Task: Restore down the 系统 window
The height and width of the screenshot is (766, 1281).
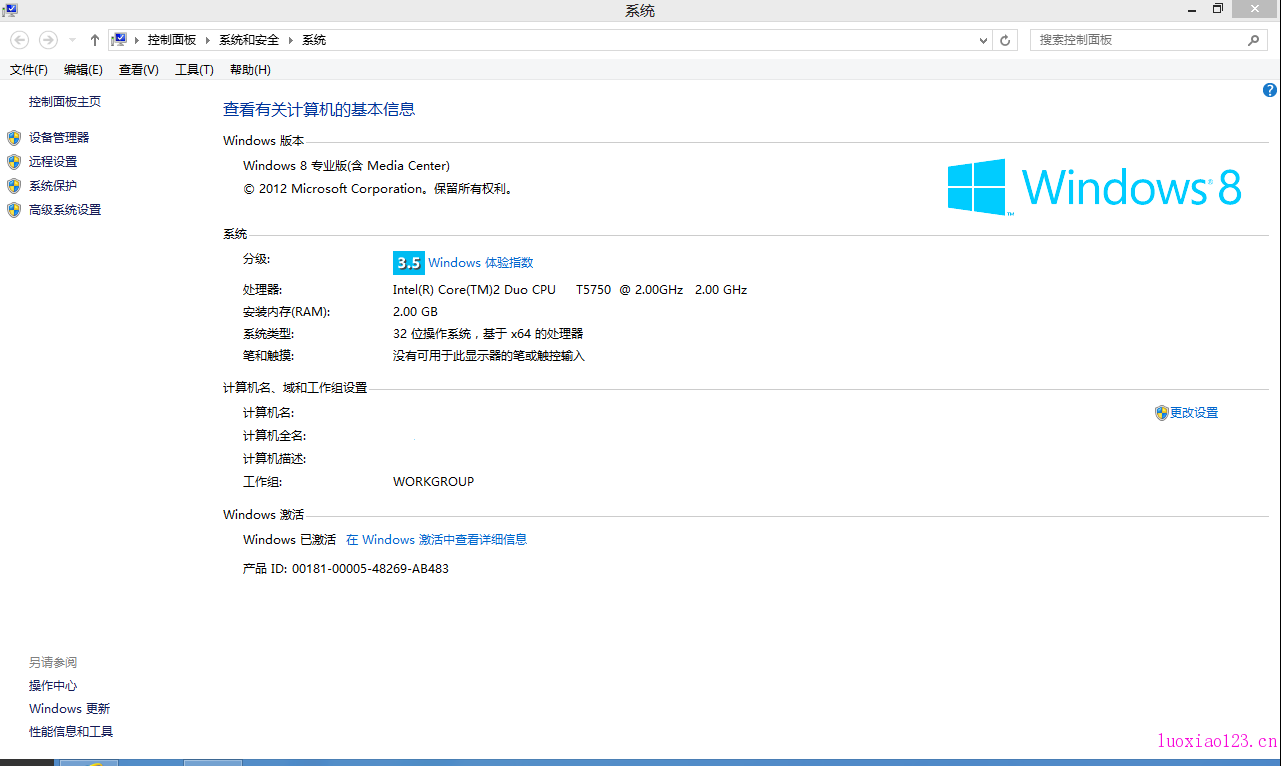Action: (x=1218, y=9)
